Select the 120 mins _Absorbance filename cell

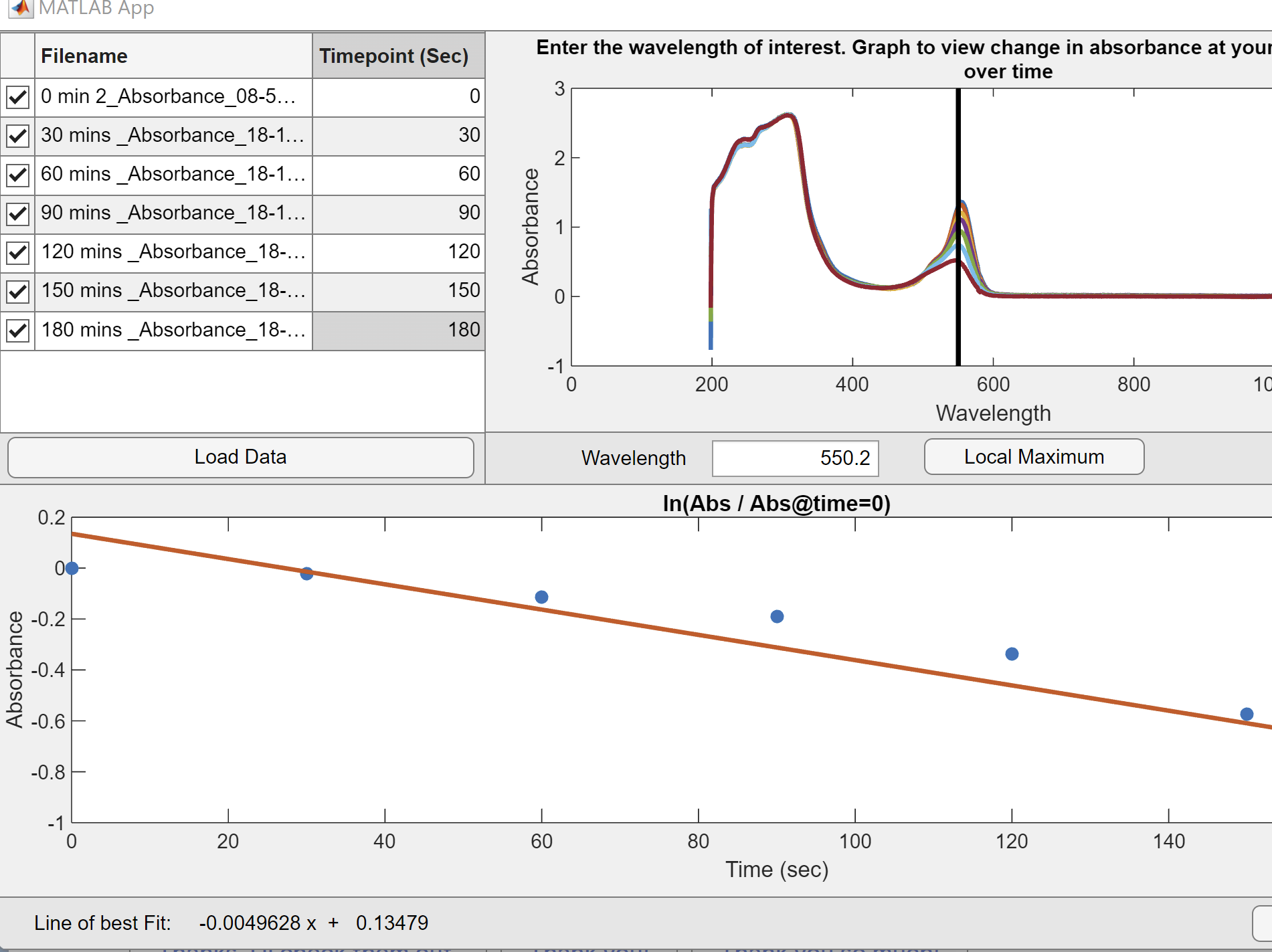tap(173, 252)
